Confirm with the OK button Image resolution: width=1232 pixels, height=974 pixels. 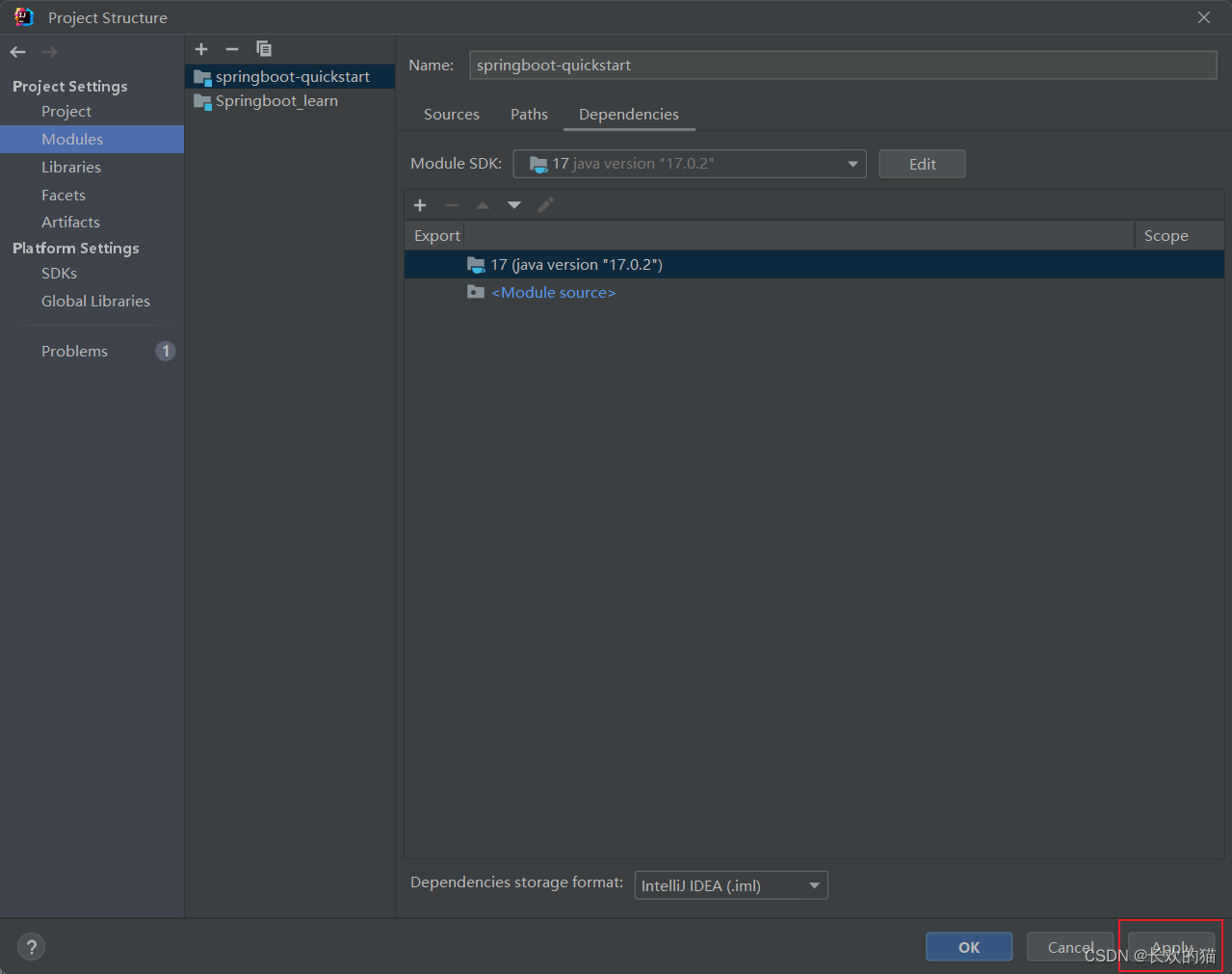[x=969, y=947]
